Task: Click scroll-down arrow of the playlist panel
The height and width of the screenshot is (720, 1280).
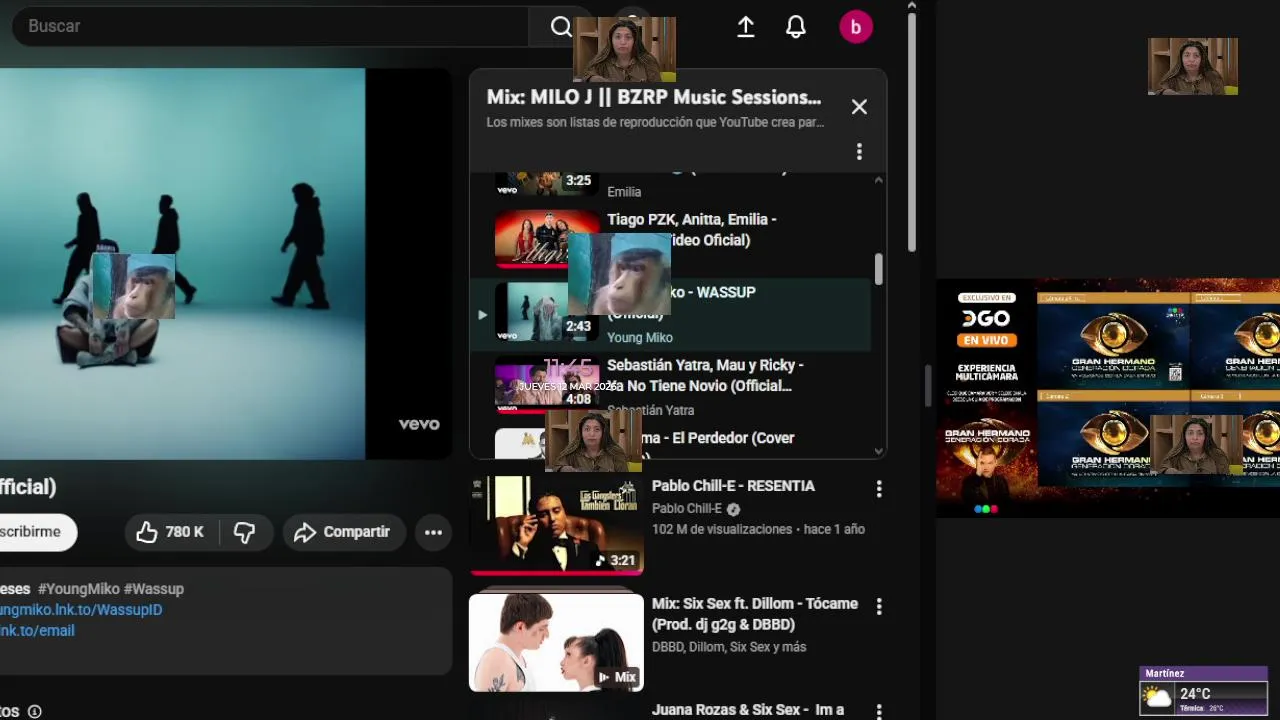Action: (x=879, y=451)
